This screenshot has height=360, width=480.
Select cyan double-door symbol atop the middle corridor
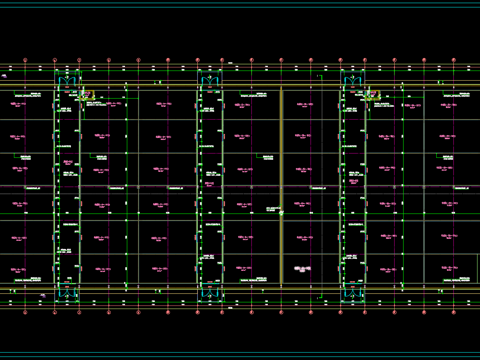[210, 81]
